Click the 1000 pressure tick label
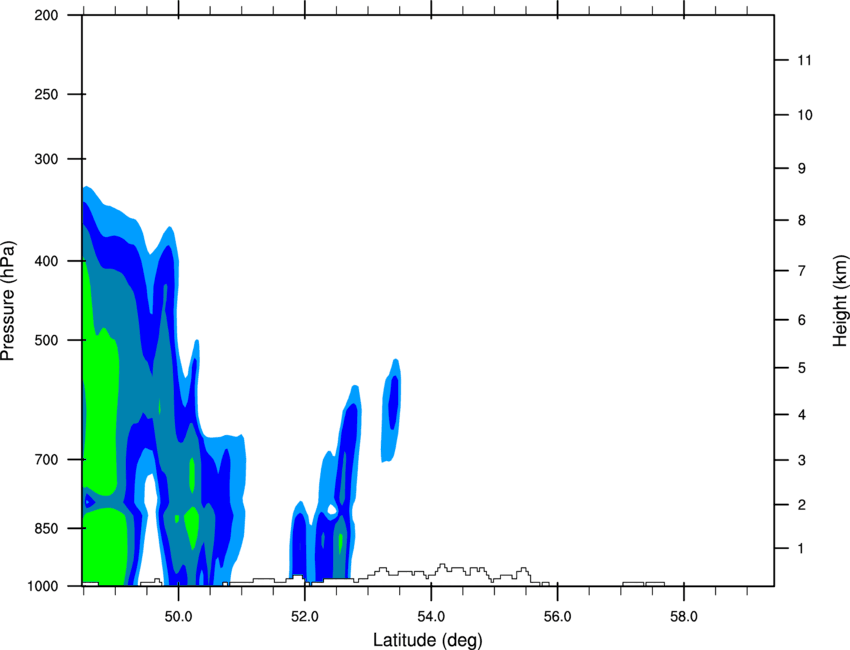This screenshot has width=850, height=650. click(x=42, y=586)
